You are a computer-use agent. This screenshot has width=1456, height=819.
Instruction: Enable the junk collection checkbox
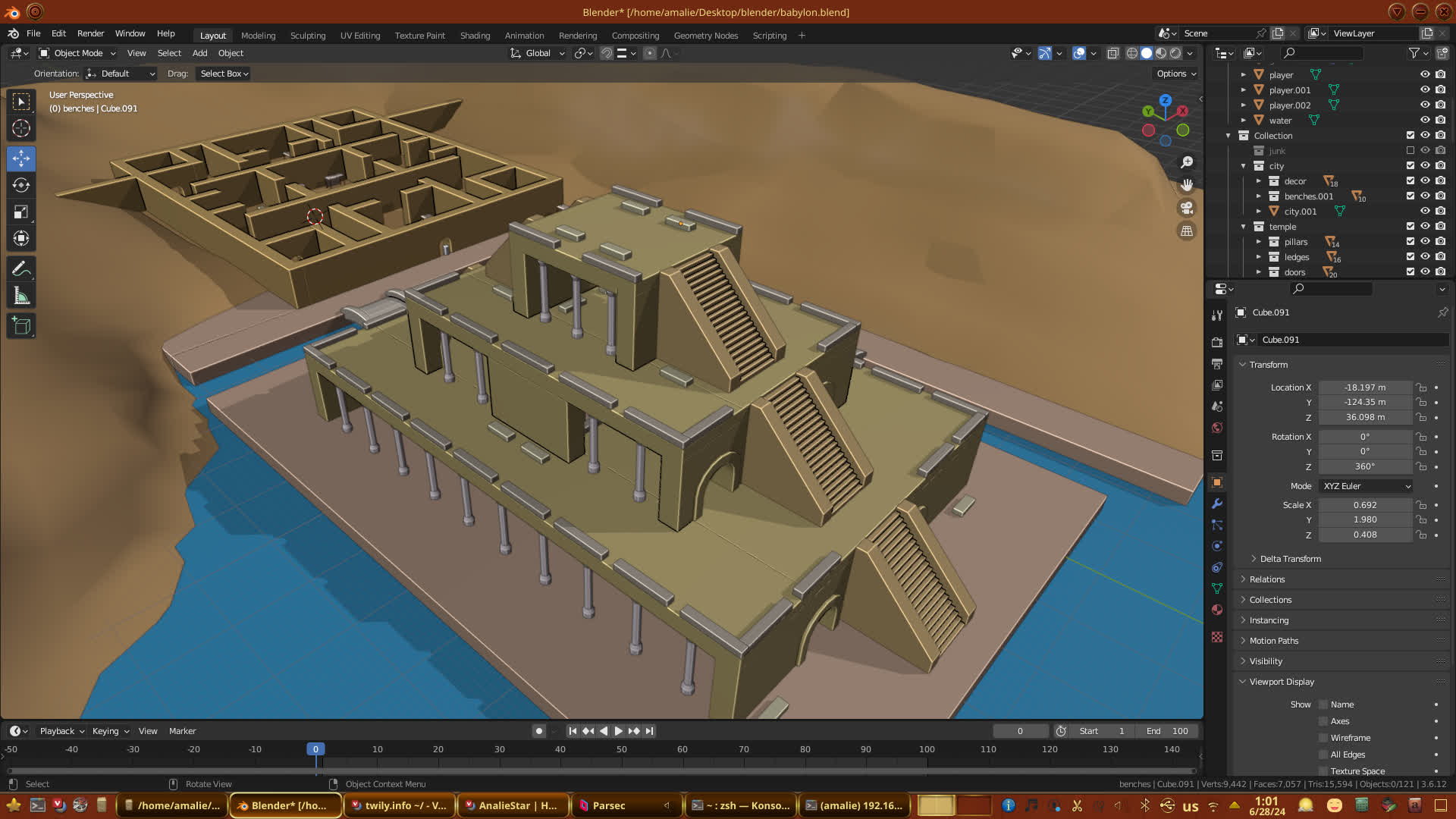[1410, 150]
